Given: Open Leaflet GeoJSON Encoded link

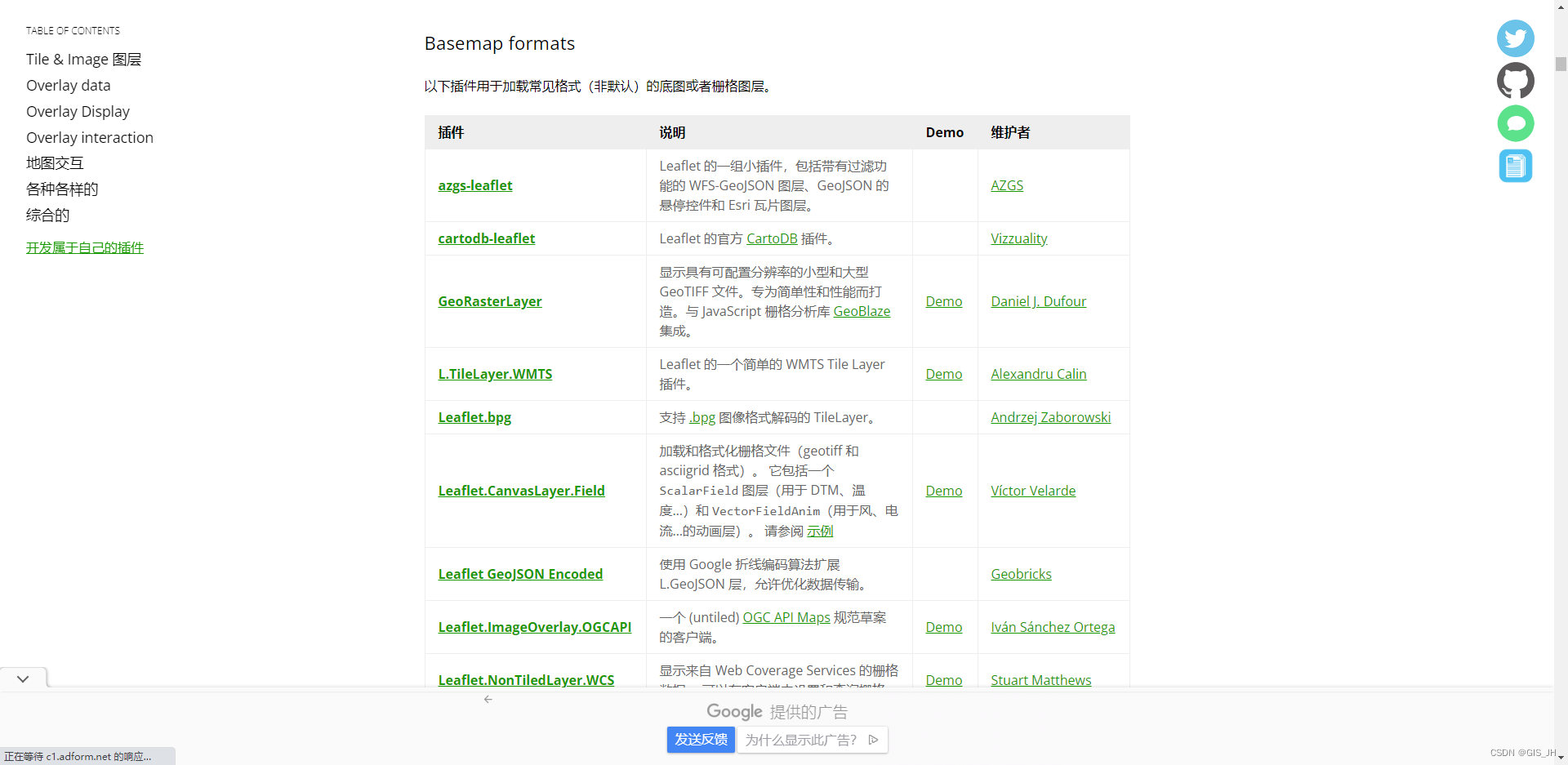Looking at the screenshot, I should [x=520, y=574].
